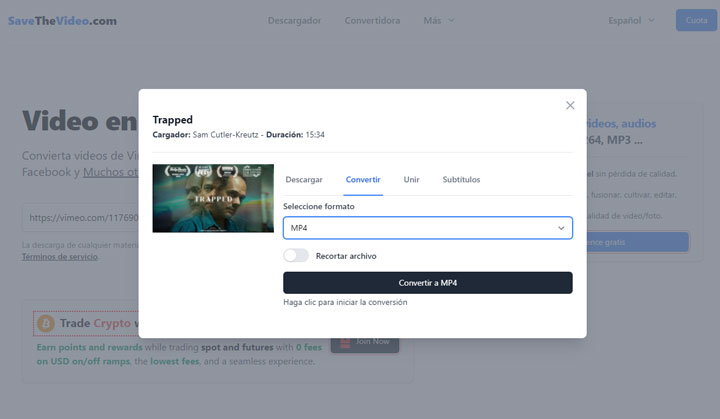Click the Muchos otros link
The width and height of the screenshot is (720, 419).
pyautogui.click(x=110, y=172)
